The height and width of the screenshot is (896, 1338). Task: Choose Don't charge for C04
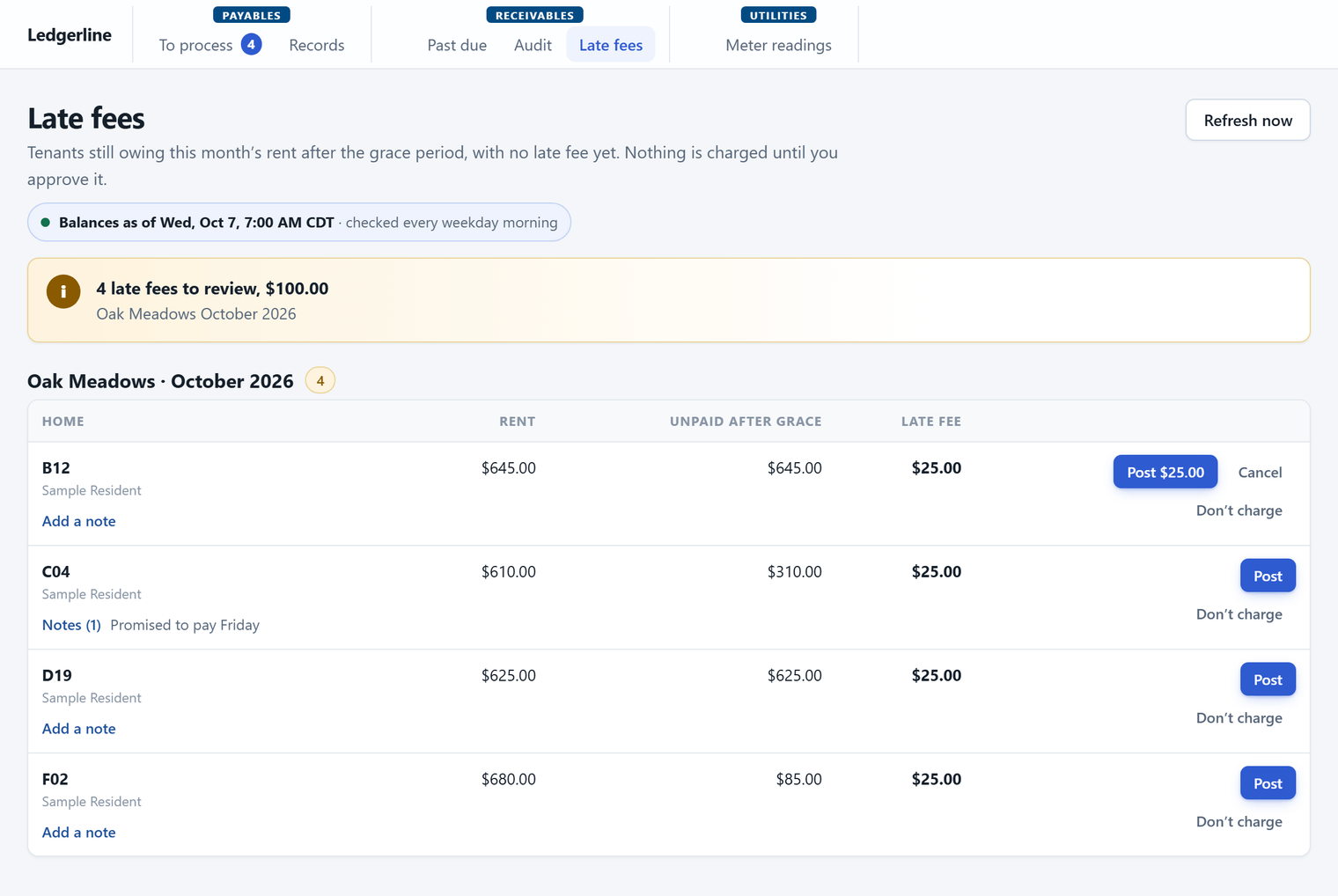[1239, 614]
